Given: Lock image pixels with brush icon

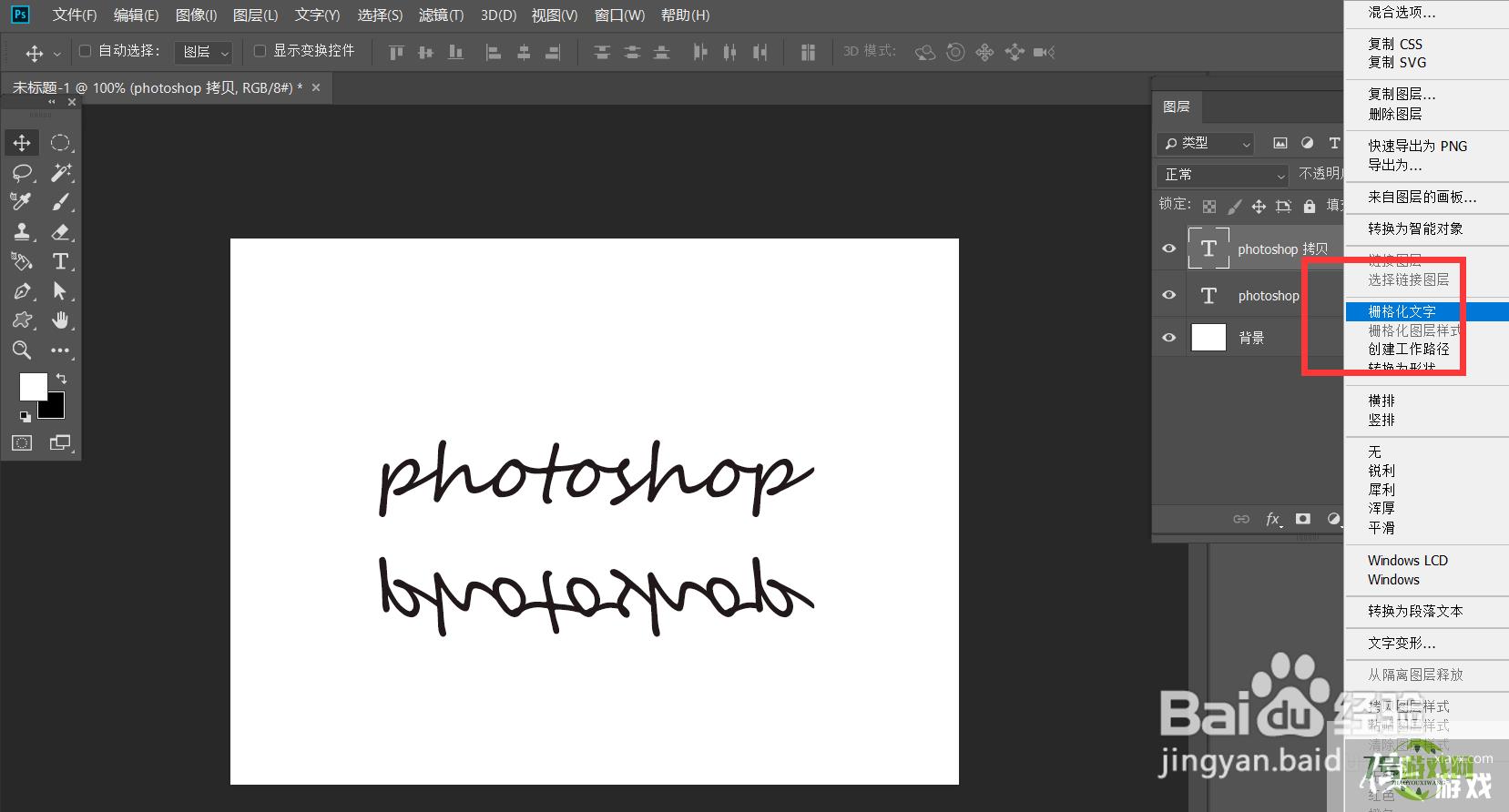Looking at the screenshot, I should pos(1234,207).
